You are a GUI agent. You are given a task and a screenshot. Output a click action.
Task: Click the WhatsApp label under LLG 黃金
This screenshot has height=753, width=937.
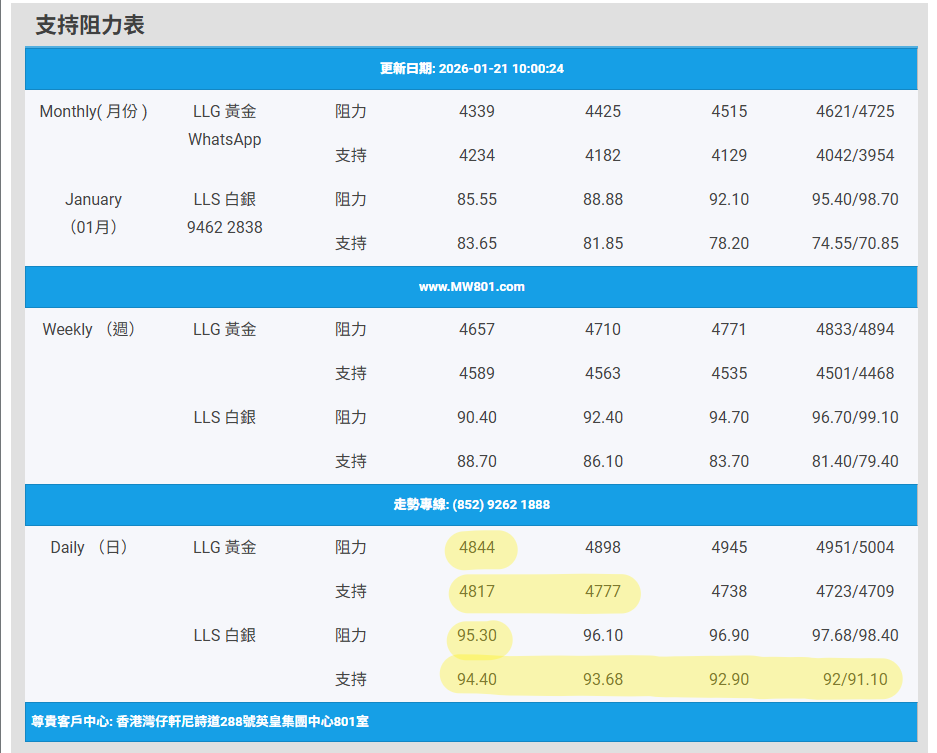click(225, 140)
